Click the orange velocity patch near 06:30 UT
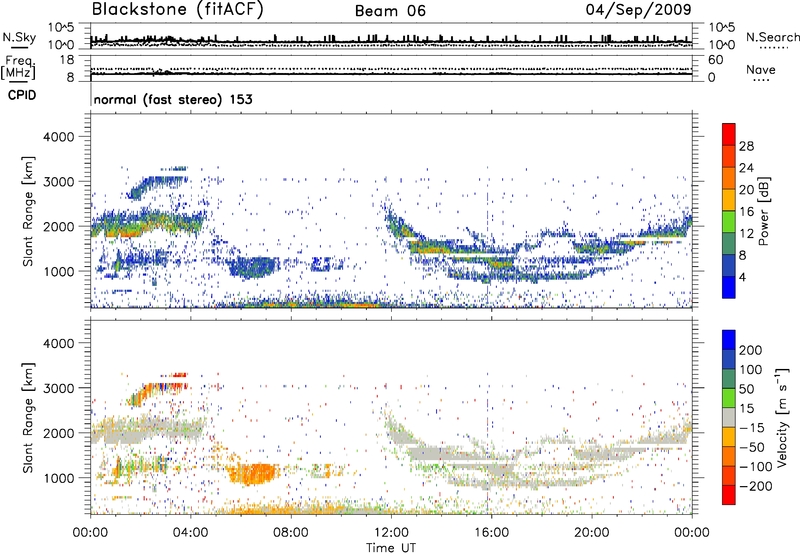The image size is (800, 554). (x=253, y=474)
